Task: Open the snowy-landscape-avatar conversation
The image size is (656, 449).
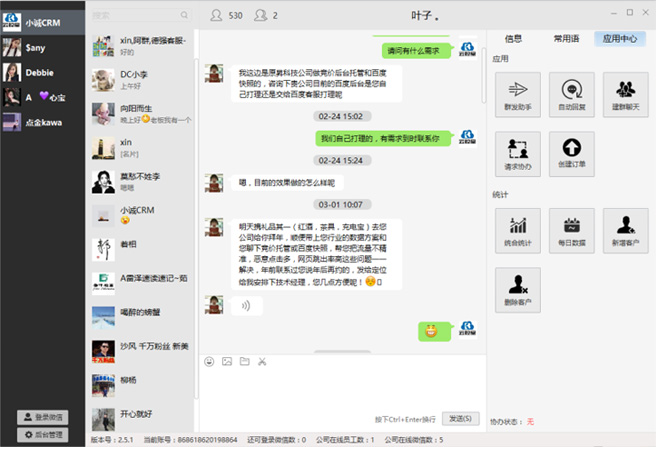Action: (140, 317)
